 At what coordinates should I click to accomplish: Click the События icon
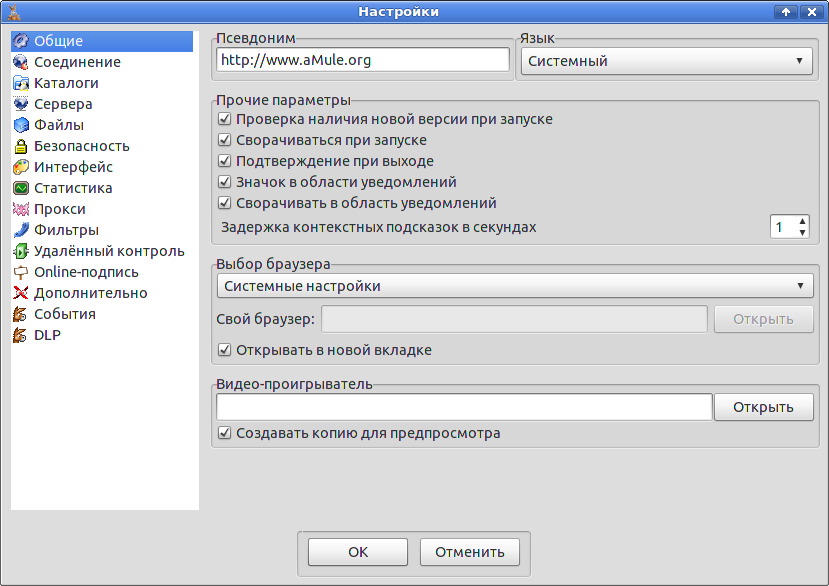pyautogui.click(x=21, y=314)
